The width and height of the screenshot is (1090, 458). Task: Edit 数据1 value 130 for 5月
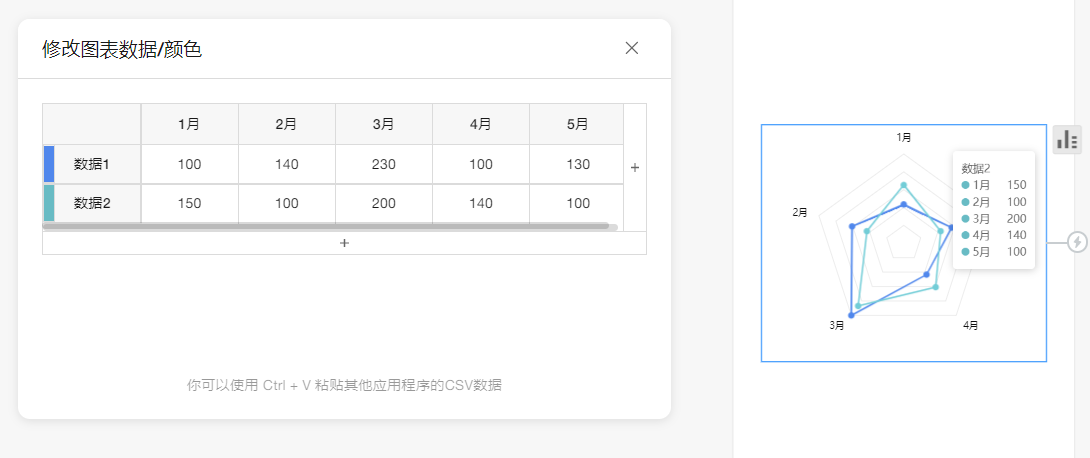[x=577, y=164]
